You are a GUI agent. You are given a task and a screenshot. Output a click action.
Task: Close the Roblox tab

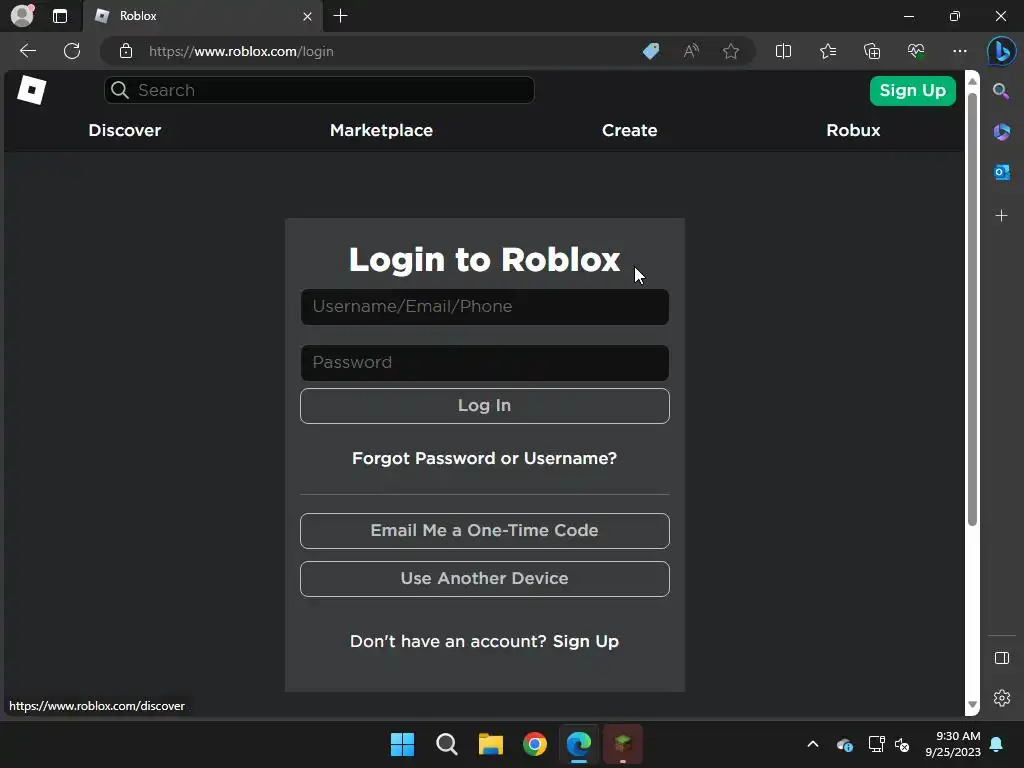pyautogui.click(x=307, y=16)
